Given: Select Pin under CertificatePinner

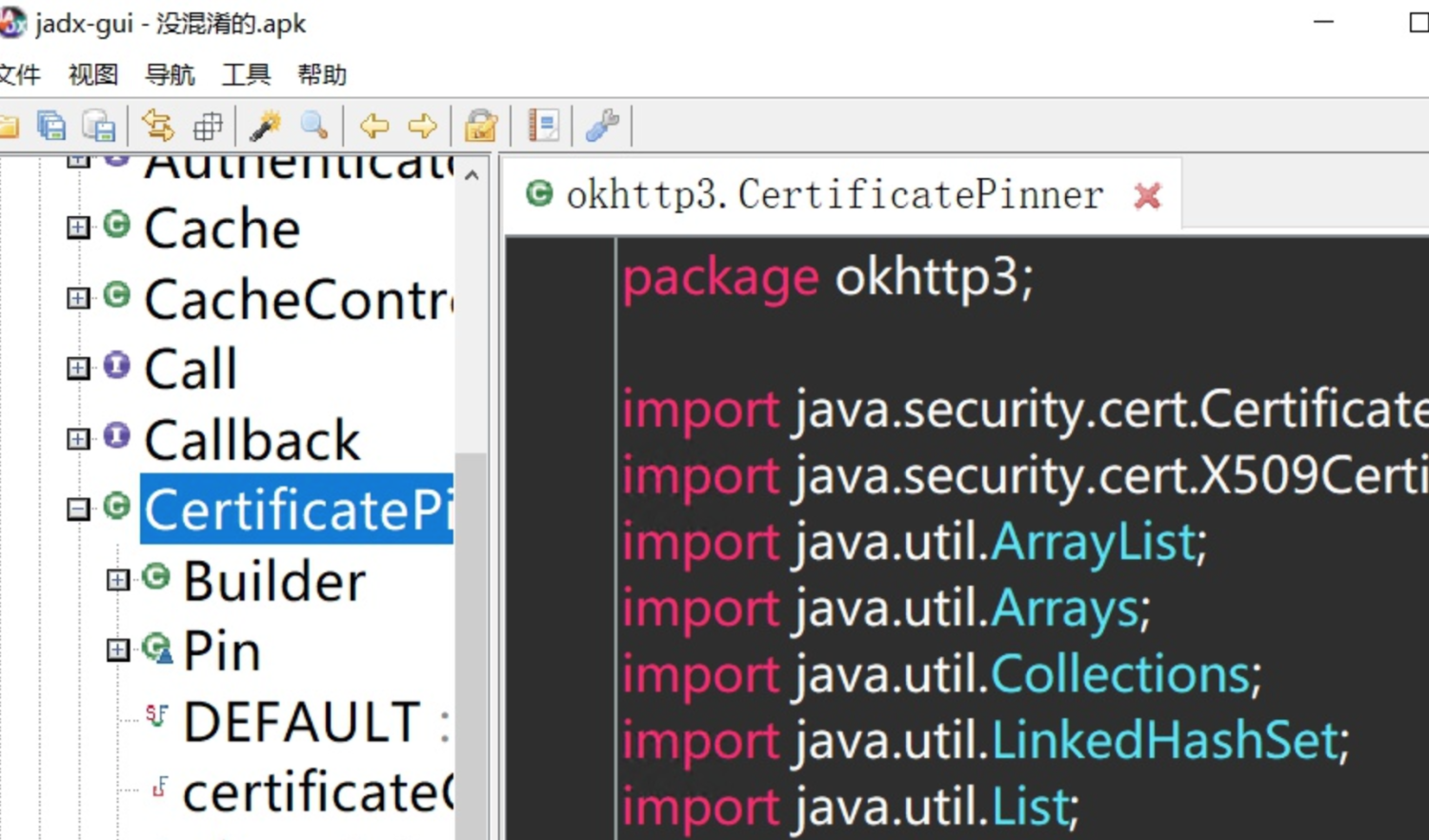Looking at the screenshot, I should point(222,650).
